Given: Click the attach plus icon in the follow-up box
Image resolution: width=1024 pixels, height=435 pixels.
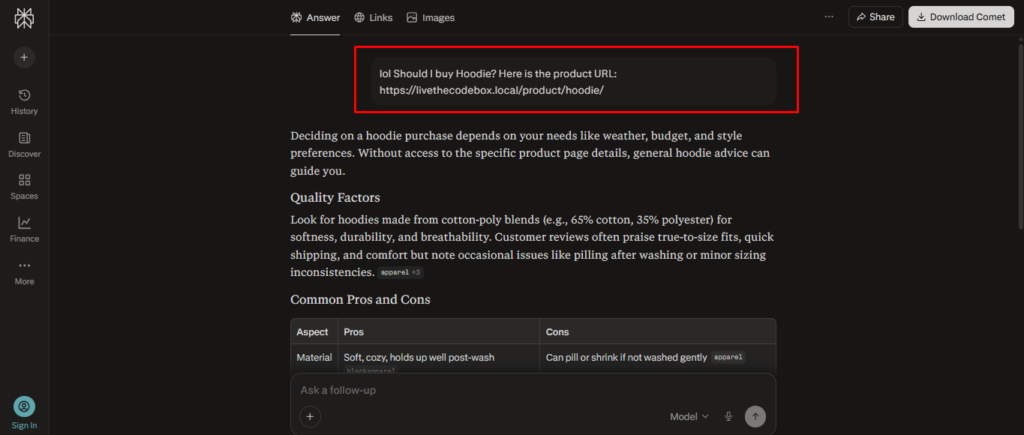Looking at the screenshot, I should (x=310, y=416).
